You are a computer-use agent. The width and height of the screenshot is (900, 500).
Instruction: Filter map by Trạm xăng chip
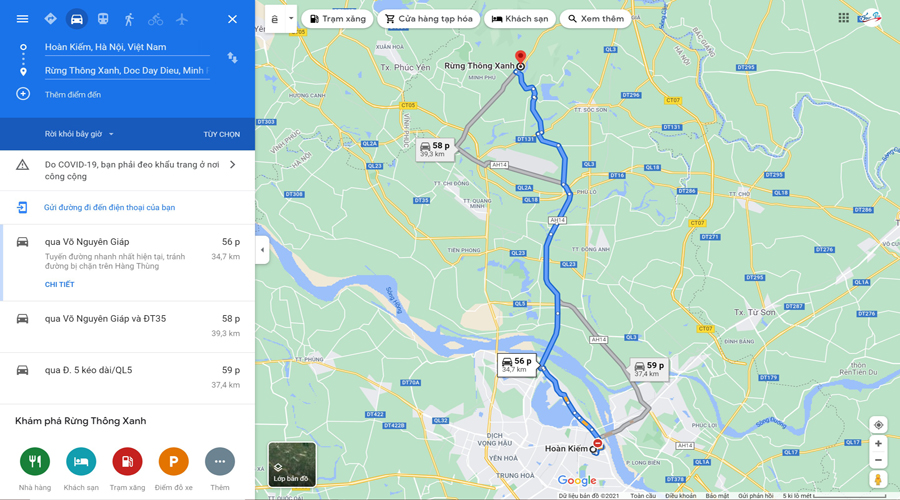pos(338,19)
